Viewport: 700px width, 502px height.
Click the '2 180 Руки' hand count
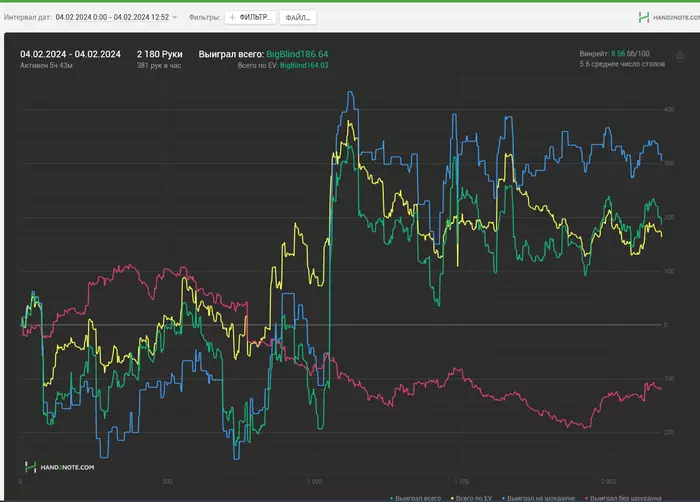[159, 54]
